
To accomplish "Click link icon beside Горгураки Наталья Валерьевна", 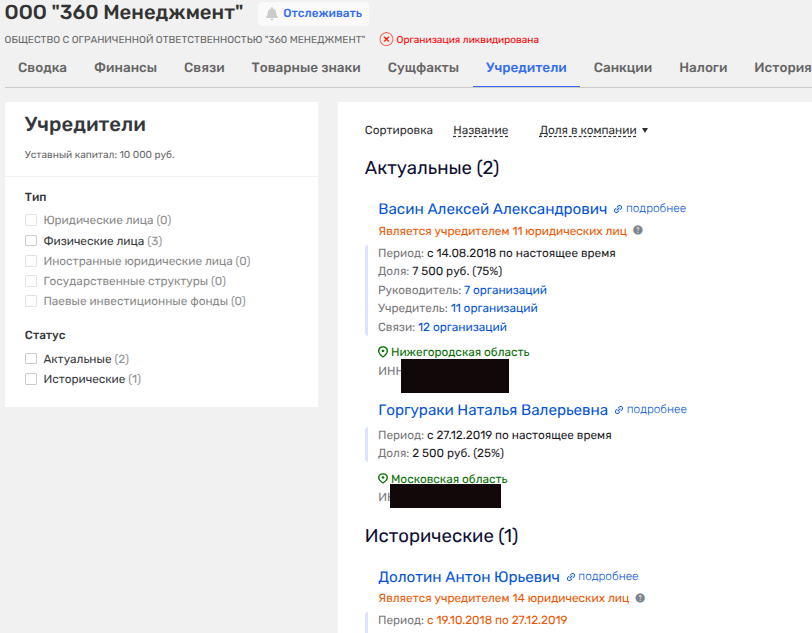I will point(619,410).
